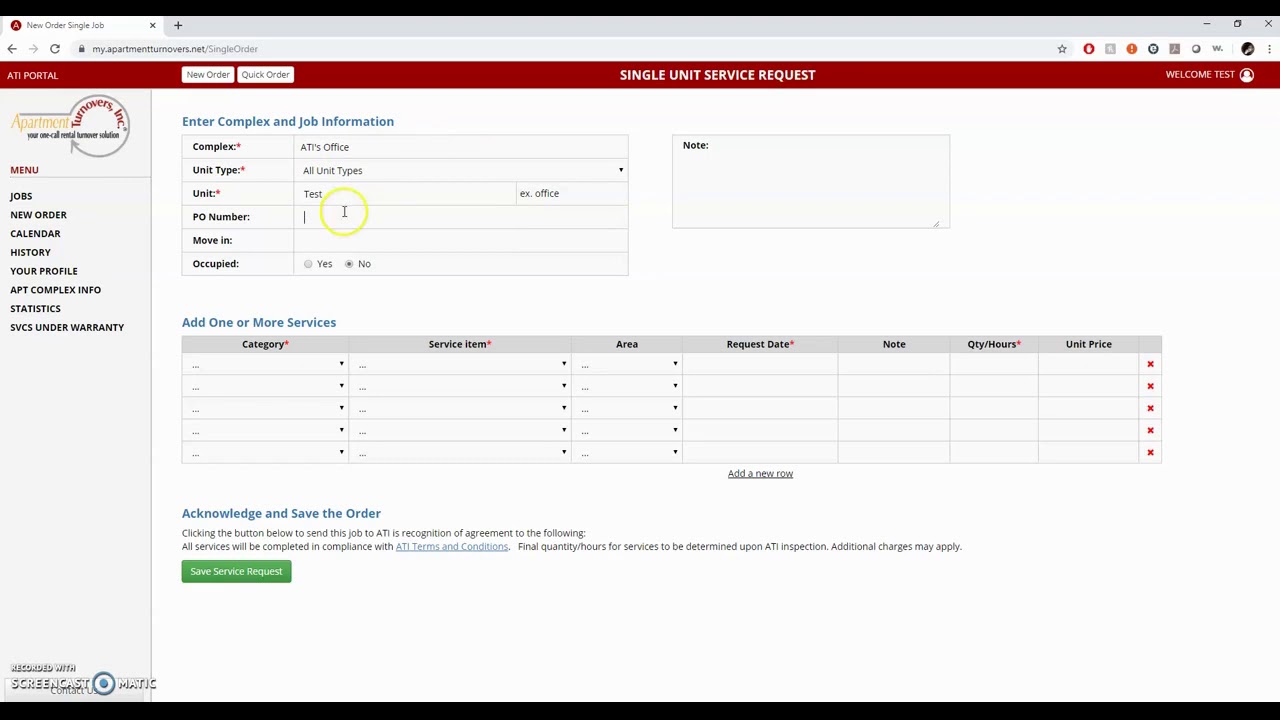Click the first row Request Date field
This screenshot has height=720, width=1280.
click(x=761, y=365)
